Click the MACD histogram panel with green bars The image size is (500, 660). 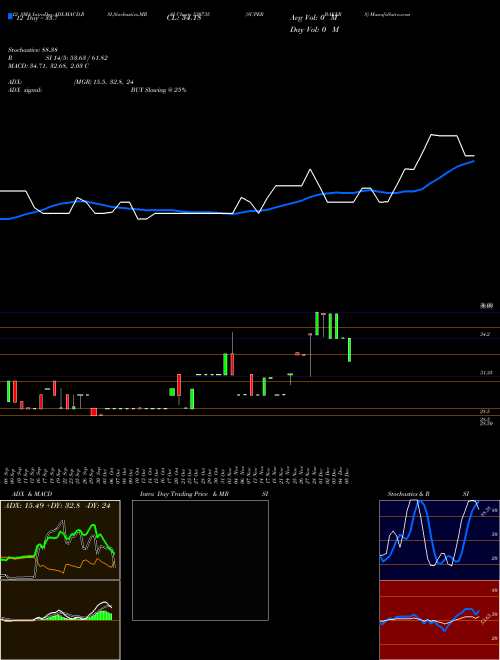coord(60,620)
